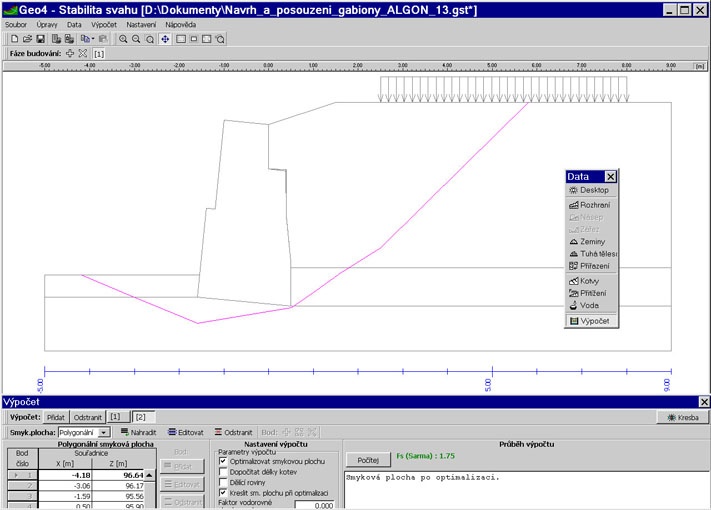Click the Počítej calculate button
711x510 pixels.
pyautogui.click(x=368, y=460)
